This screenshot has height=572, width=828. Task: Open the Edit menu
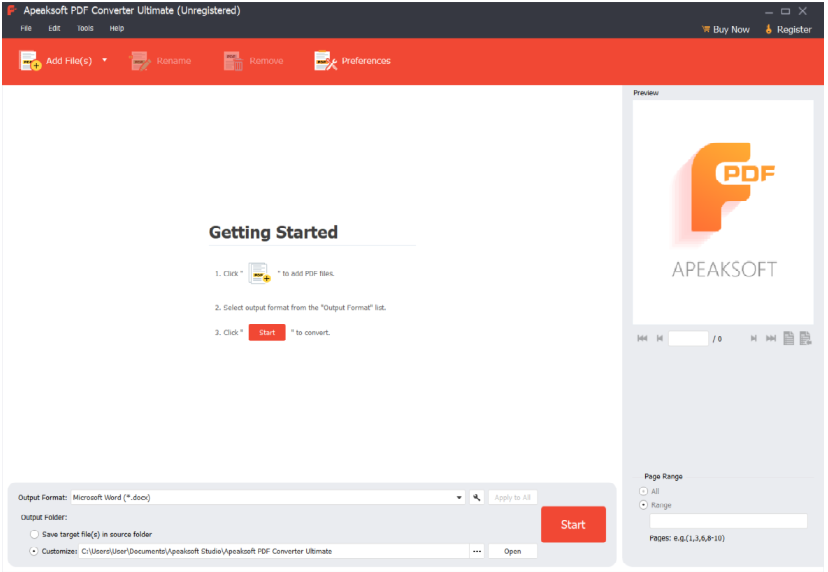(x=54, y=29)
